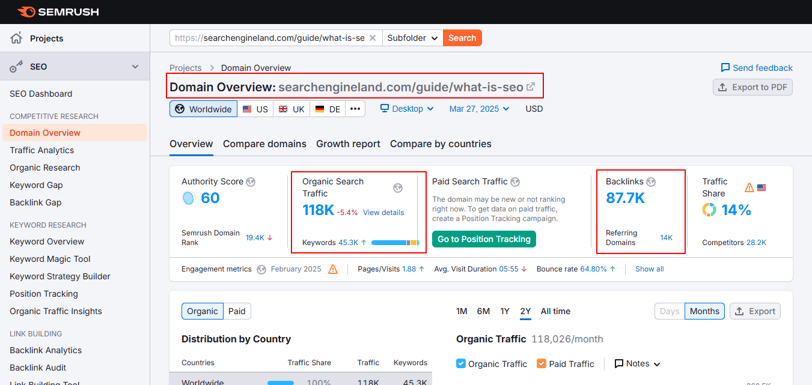Click the Send feedback chat icon
The image size is (812, 385).
click(x=725, y=68)
